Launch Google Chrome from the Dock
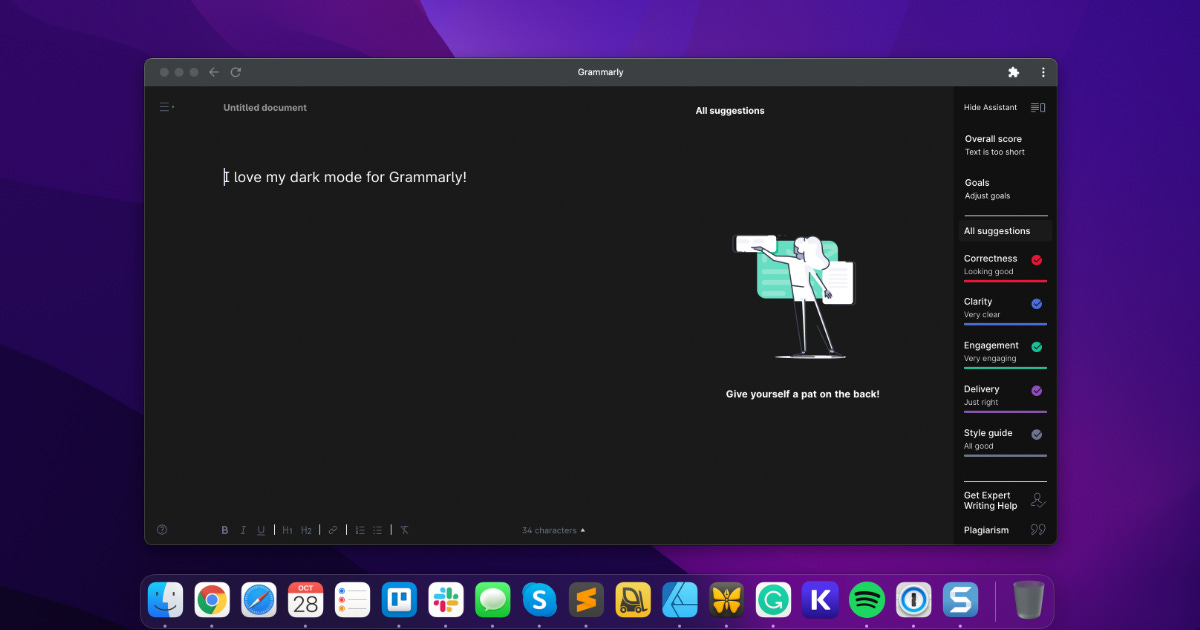The height and width of the screenshot is (630, 1200). [212, 600]
